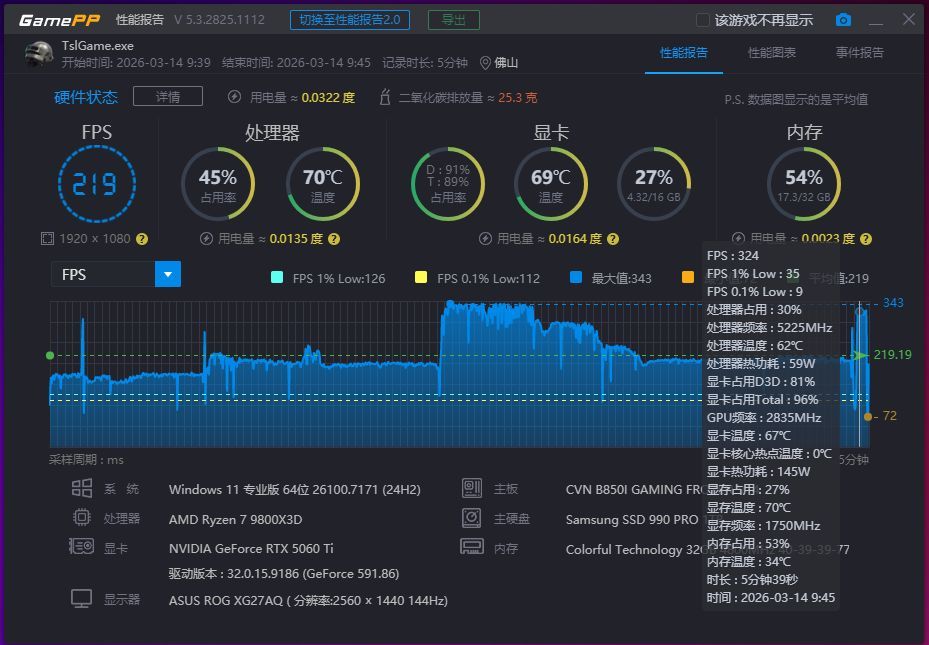Click the processor chip icon
Viewport: 929px width, 645px height.
[82, 518]
